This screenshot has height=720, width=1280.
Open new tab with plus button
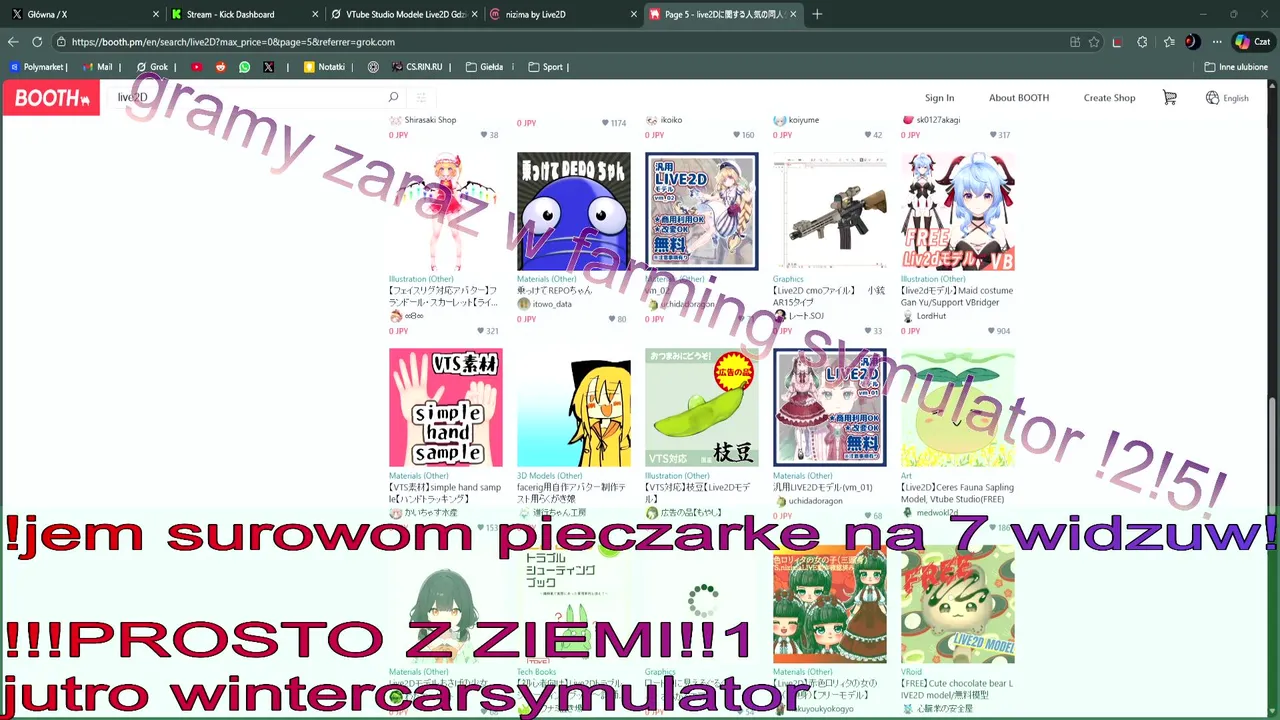(817, 14)
